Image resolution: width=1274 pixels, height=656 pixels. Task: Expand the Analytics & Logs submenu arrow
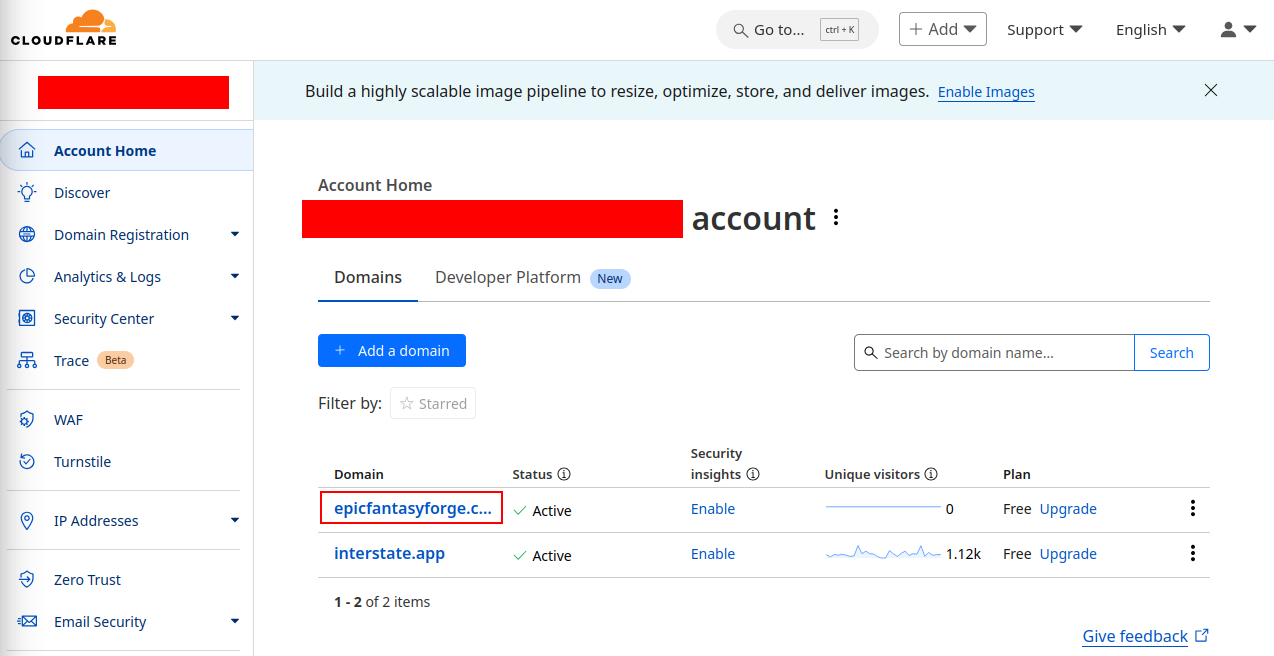pos(235,276)
